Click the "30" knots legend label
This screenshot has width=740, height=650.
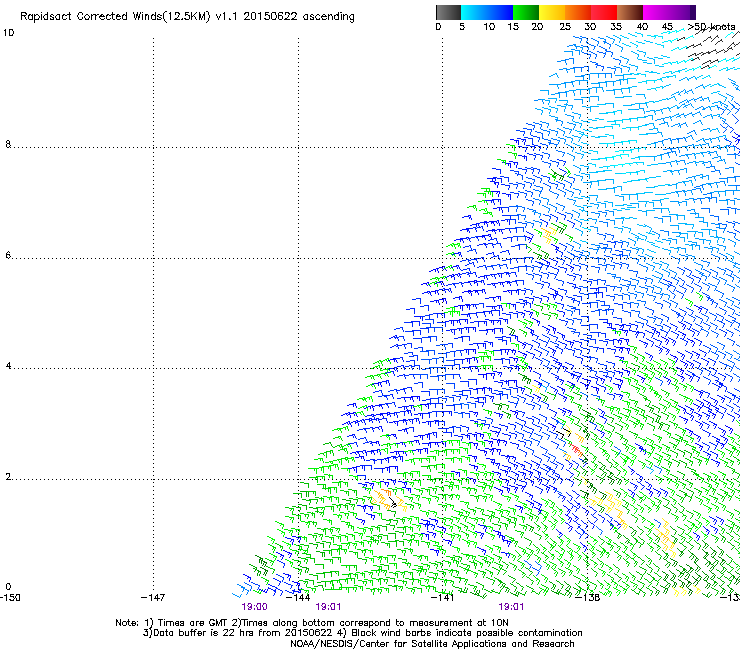(590, 27)
